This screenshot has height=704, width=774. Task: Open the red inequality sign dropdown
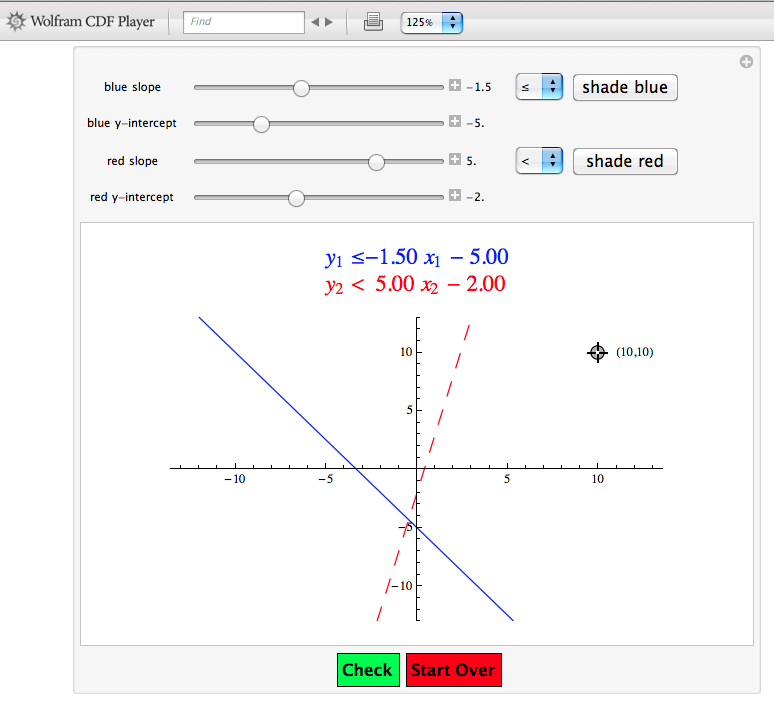click(x=539, y=161)
